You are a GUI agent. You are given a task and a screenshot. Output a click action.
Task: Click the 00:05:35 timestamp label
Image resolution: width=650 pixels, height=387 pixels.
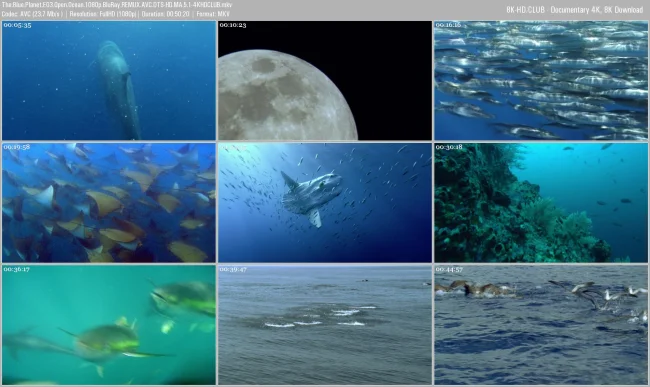click(x=17, y=25)
